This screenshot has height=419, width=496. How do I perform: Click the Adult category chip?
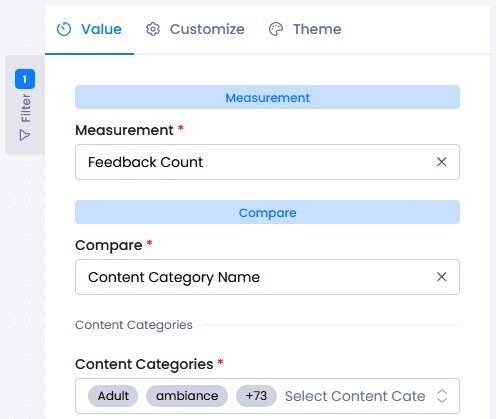click(x=113, y=396)
